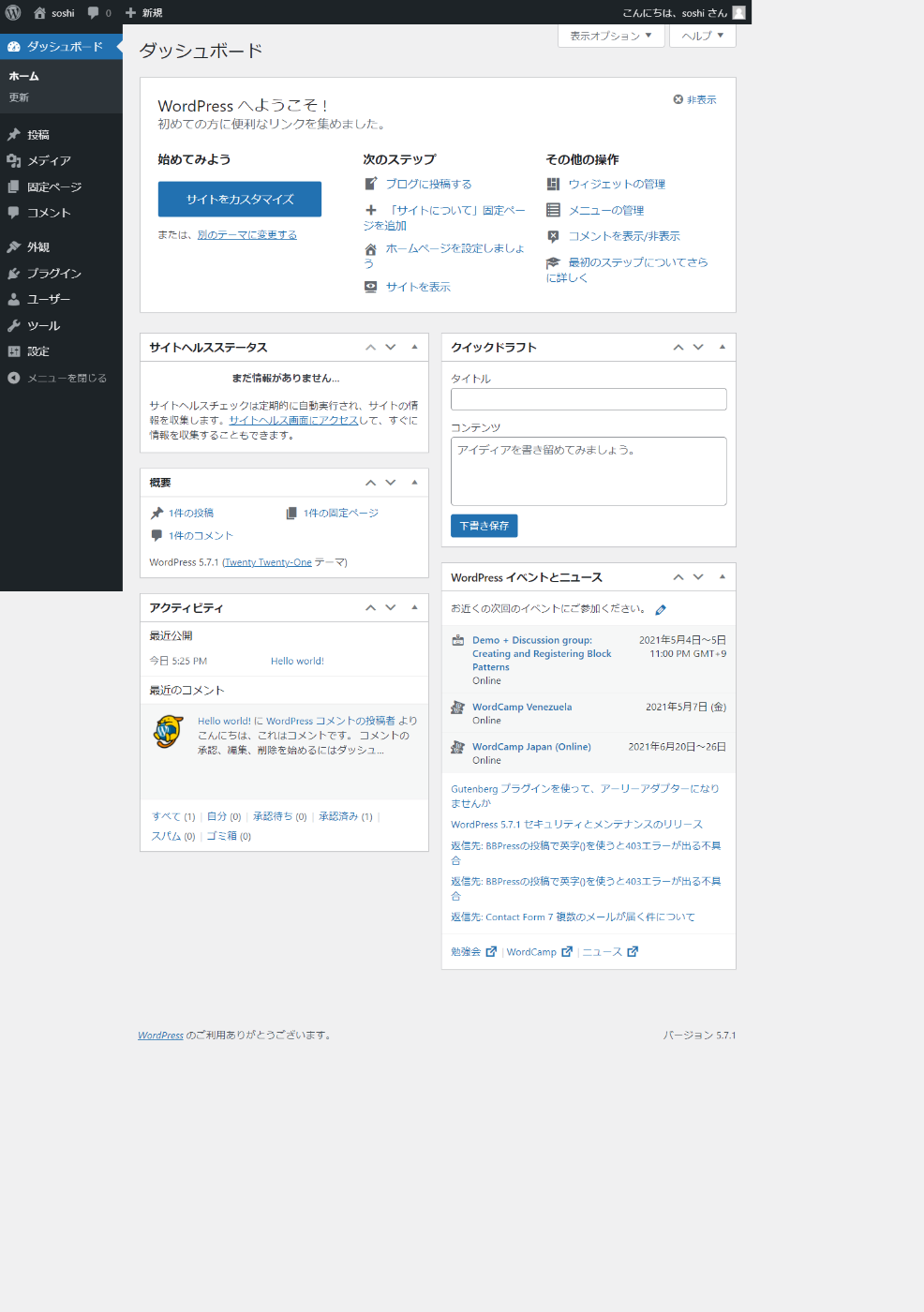Click the 新規 plus icon in admin bar
The height and width of the screenshot is (1312, 924).
[130, 13]
